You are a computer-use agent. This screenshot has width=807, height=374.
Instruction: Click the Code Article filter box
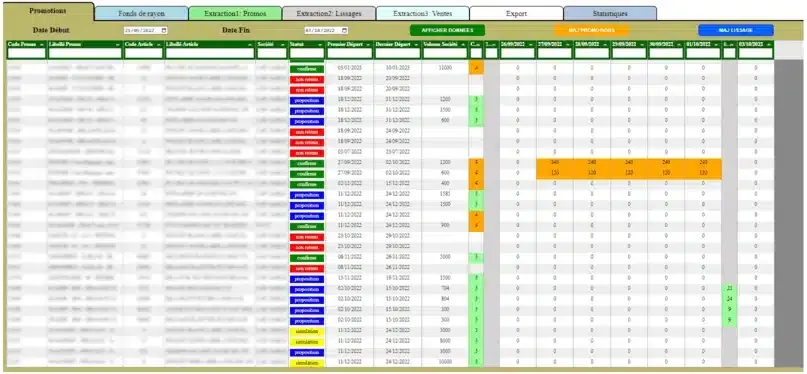click(x=144, y=53)
